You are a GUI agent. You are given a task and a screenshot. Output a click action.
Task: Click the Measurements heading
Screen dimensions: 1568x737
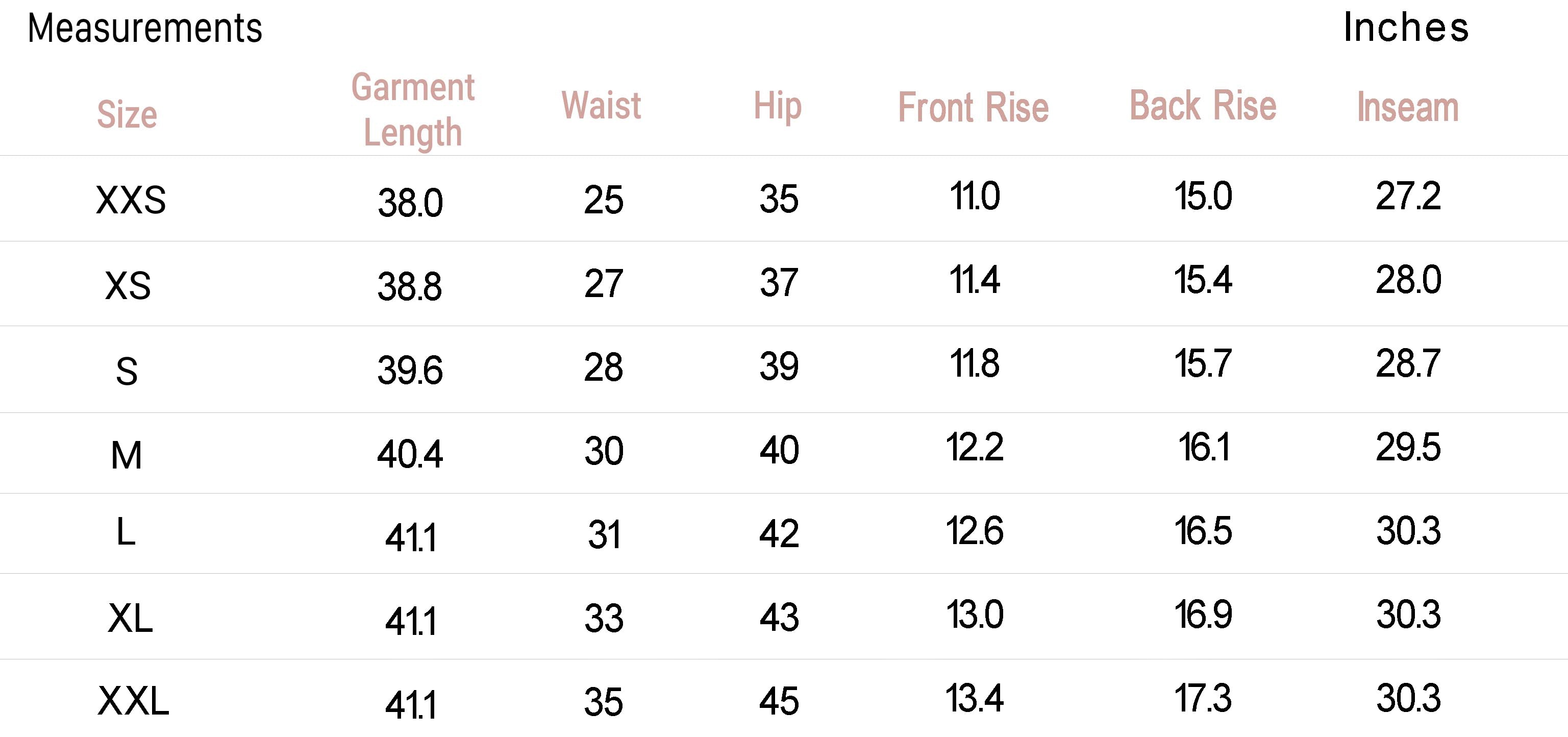pyautogui.click(x=145, y=28)
